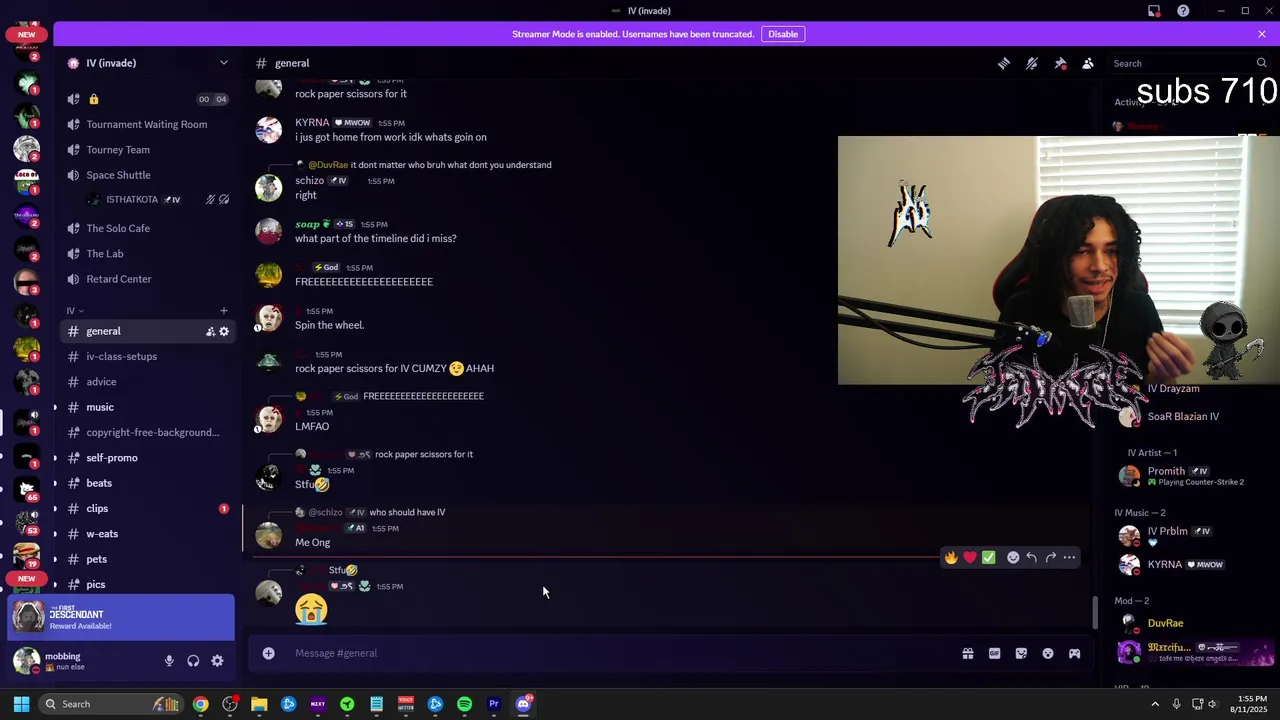This screenshot has width=1280, height=720.
Task: Open the Apps game controller icon
Action: point(1074,653)
